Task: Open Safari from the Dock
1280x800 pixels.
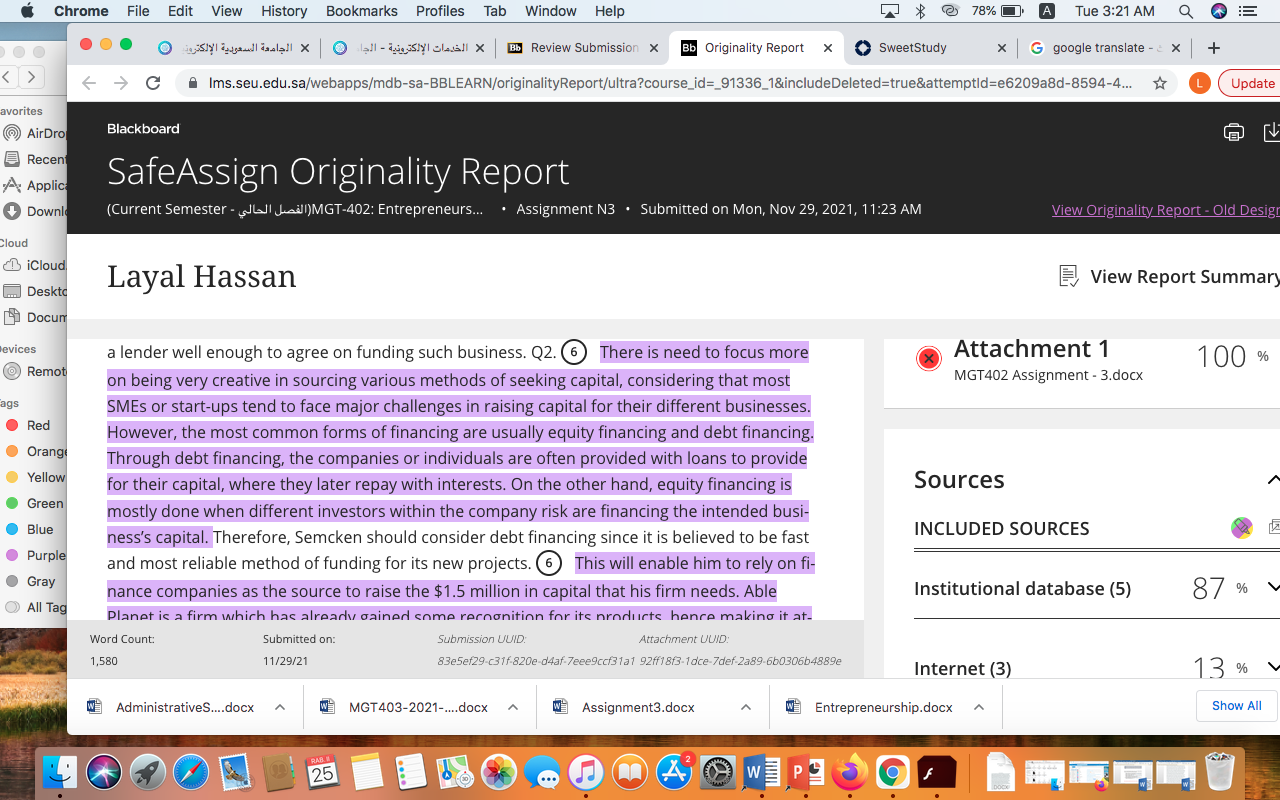Action: 192,772
